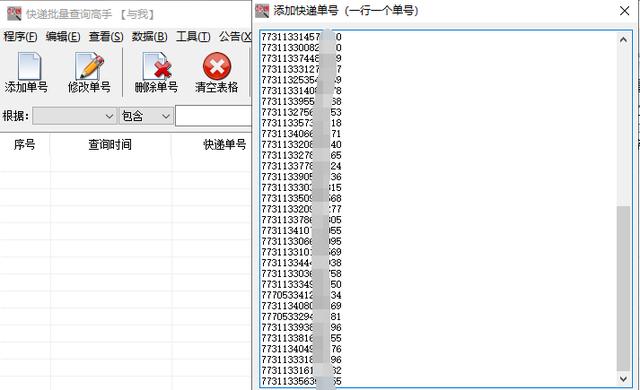Open the 查看(S) menu

[106, 37]
